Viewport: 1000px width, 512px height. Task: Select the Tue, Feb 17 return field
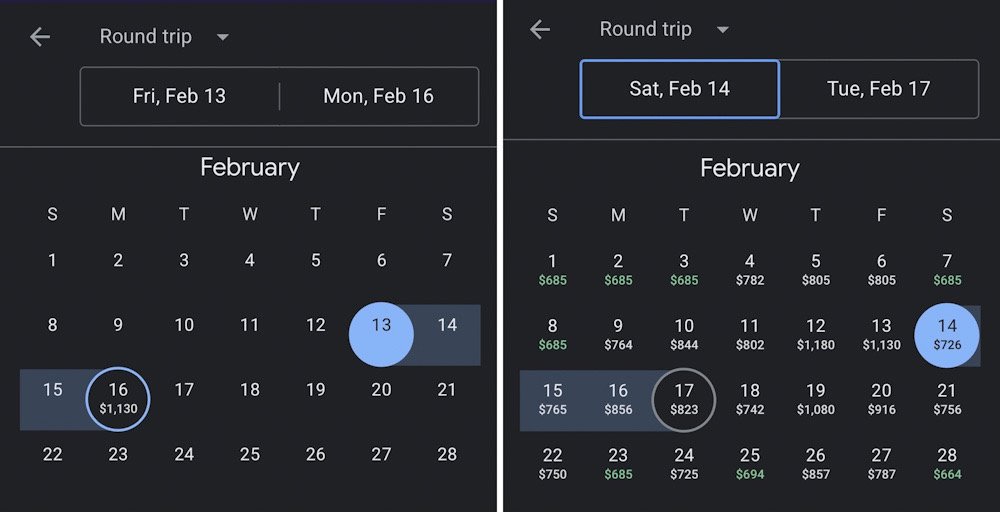click(879, 89)
